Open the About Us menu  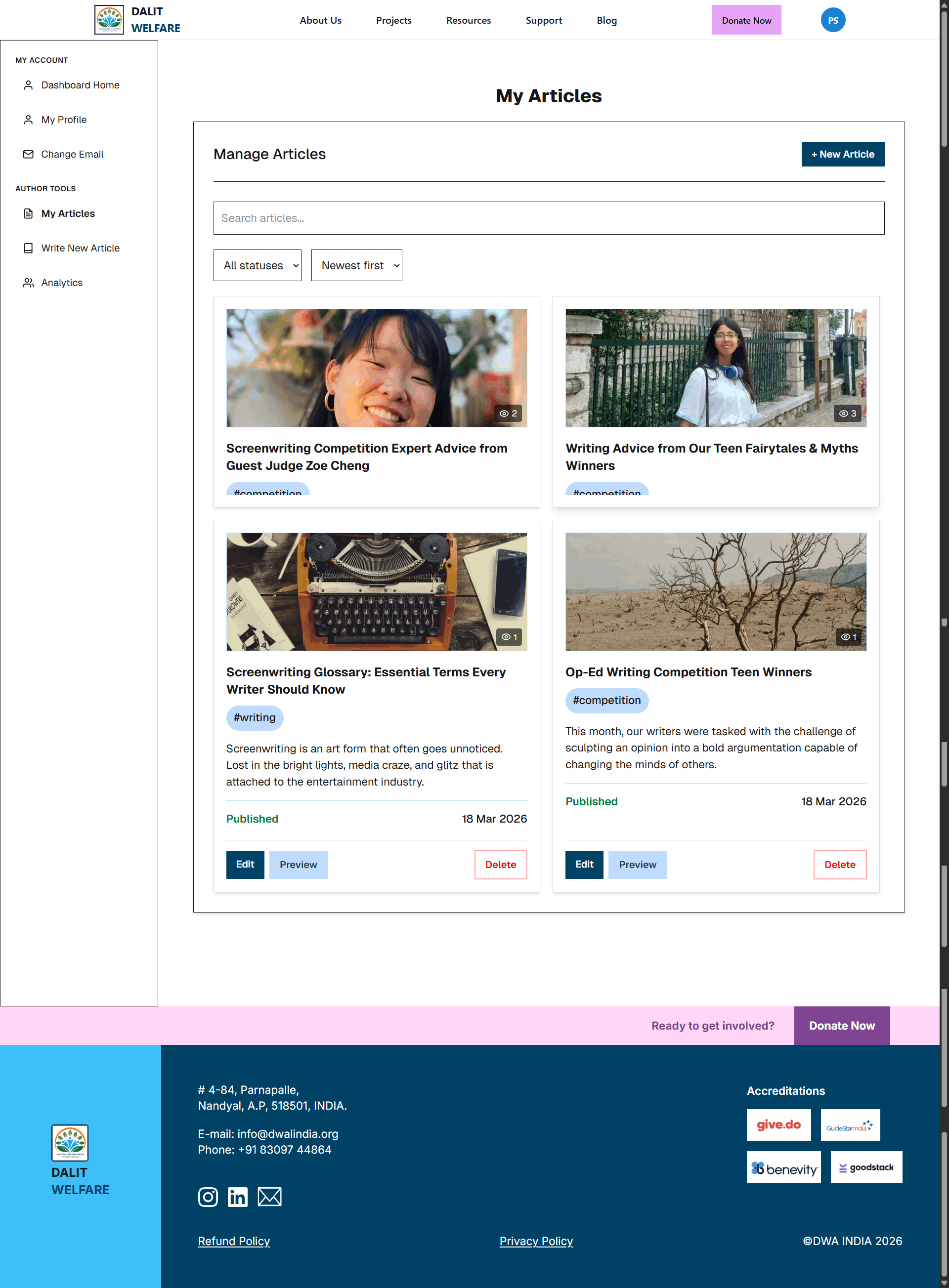(x=321, y=20)
